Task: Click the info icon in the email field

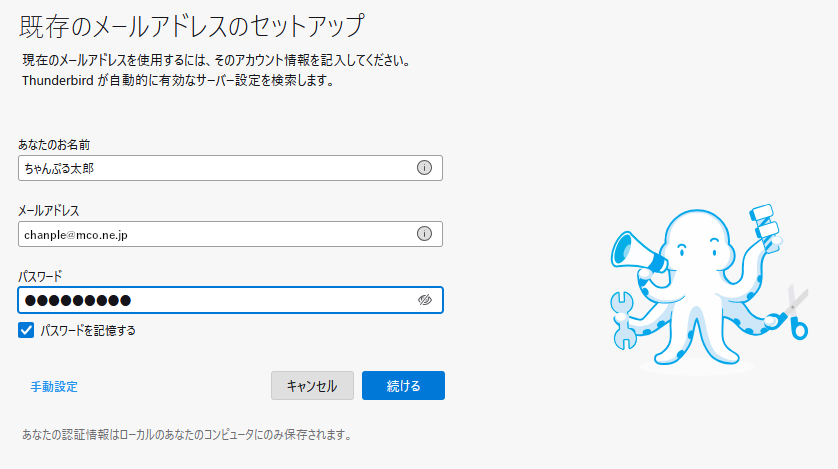Action: tap(424, 233)
